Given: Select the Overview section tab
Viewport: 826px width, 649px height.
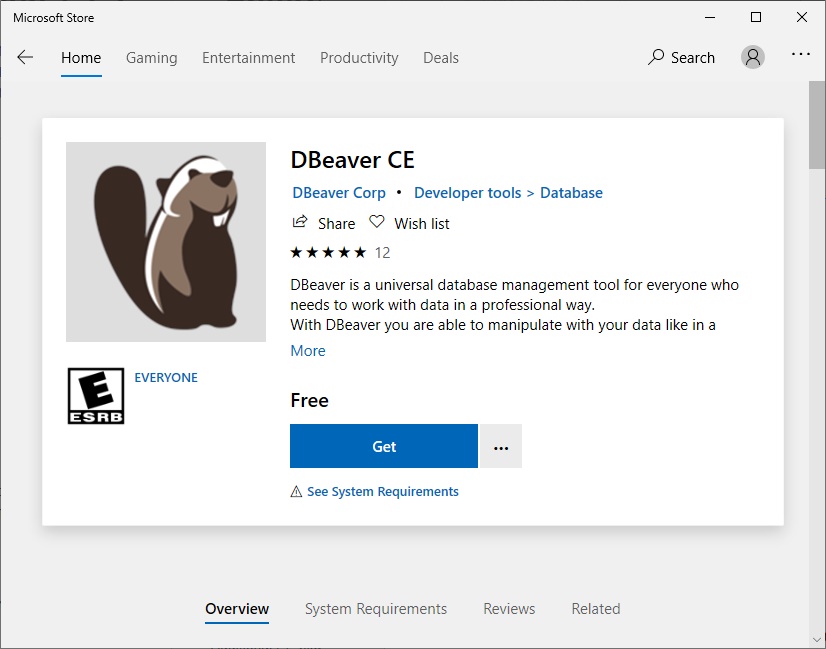Looking at the screenshot, I should (x=237, y=609).
